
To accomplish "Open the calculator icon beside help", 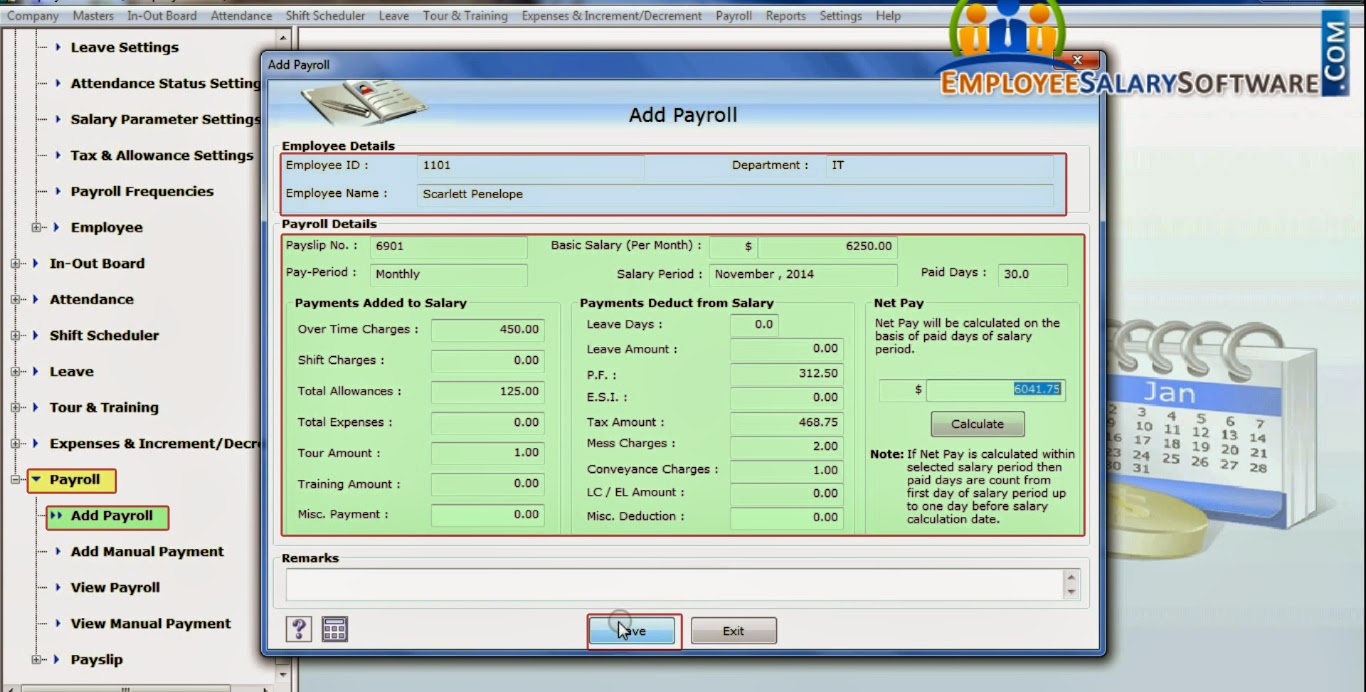I will (334, 629).
